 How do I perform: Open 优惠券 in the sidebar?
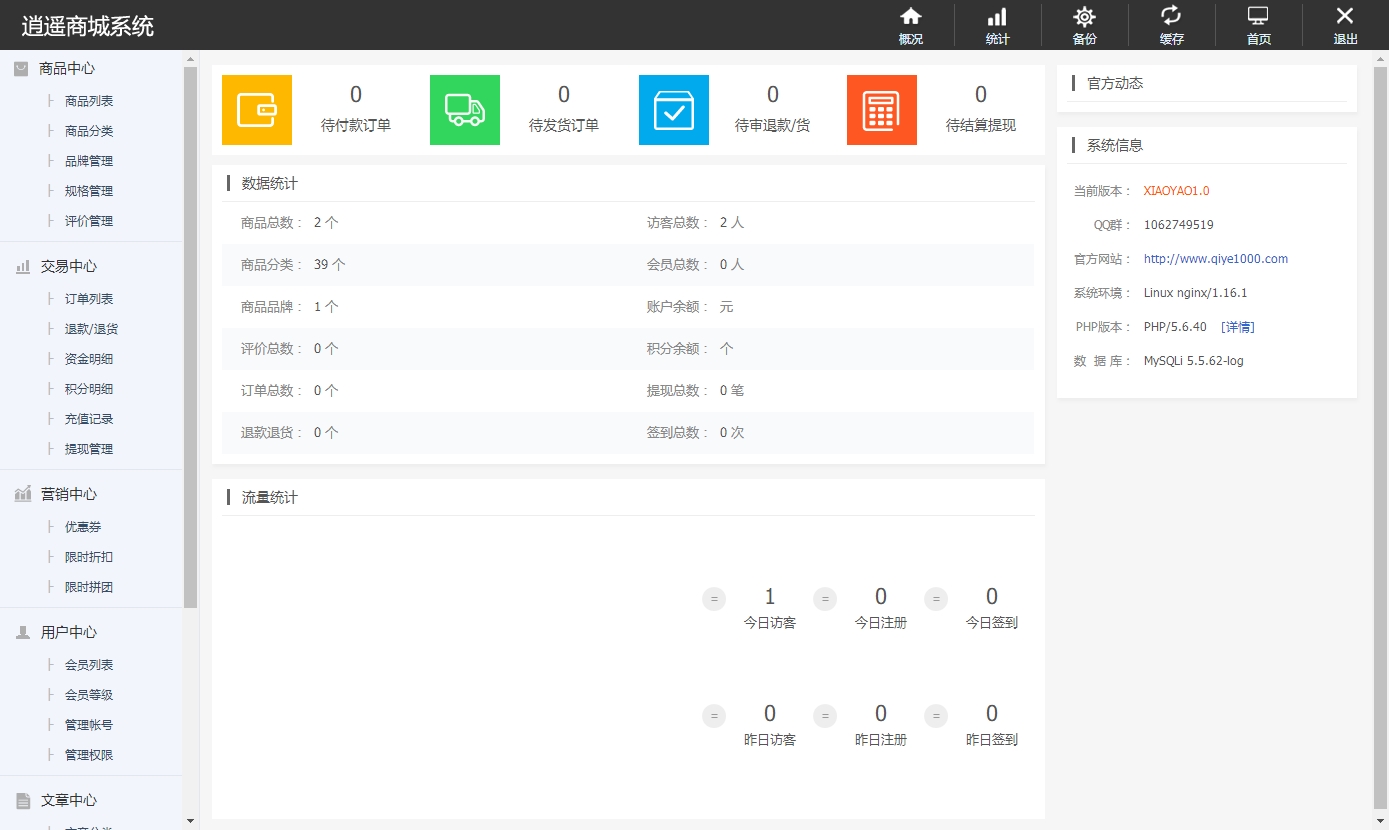point(83,527)
